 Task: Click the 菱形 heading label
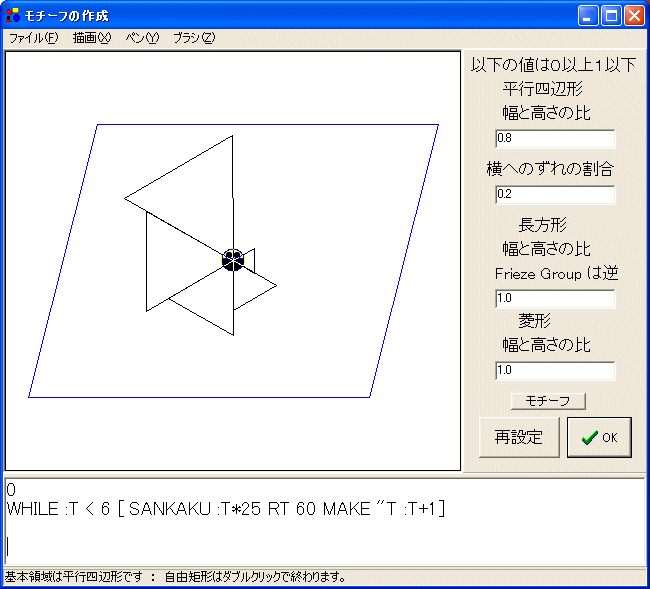[534, 320]
